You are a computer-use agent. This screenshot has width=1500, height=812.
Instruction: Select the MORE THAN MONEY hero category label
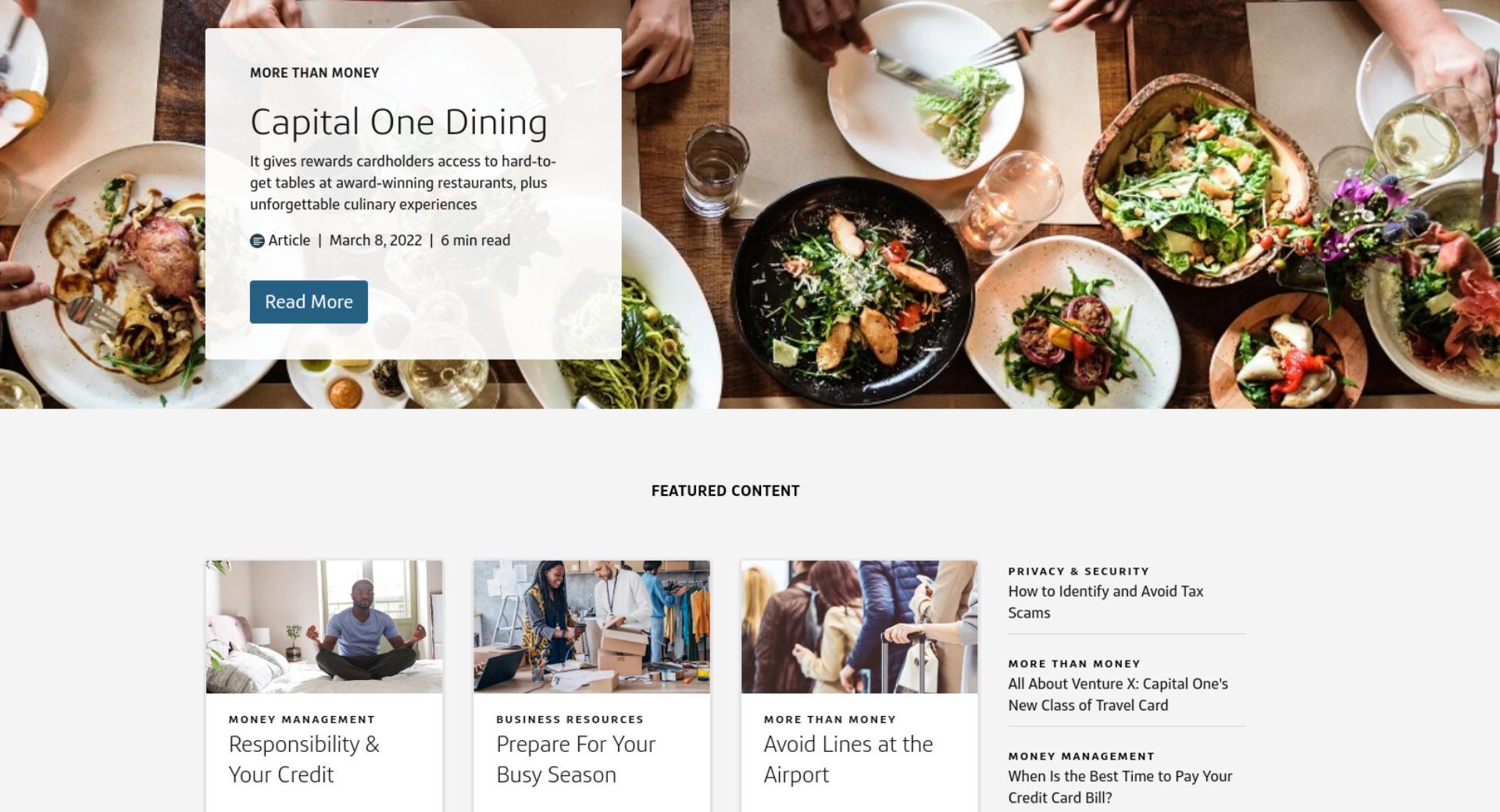click(x=314, y=73)
